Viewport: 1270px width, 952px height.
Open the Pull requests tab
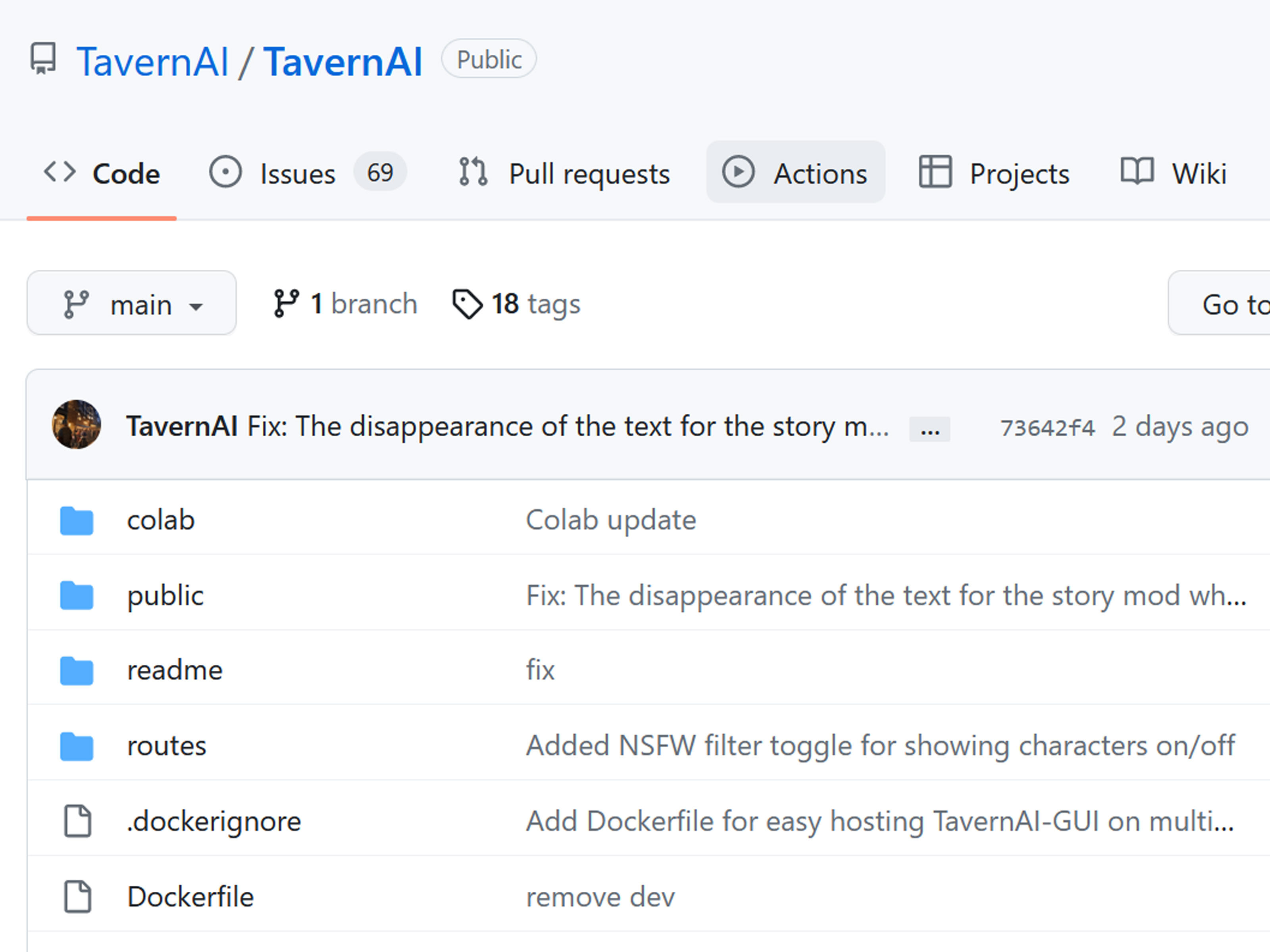(x=564, y=173)
